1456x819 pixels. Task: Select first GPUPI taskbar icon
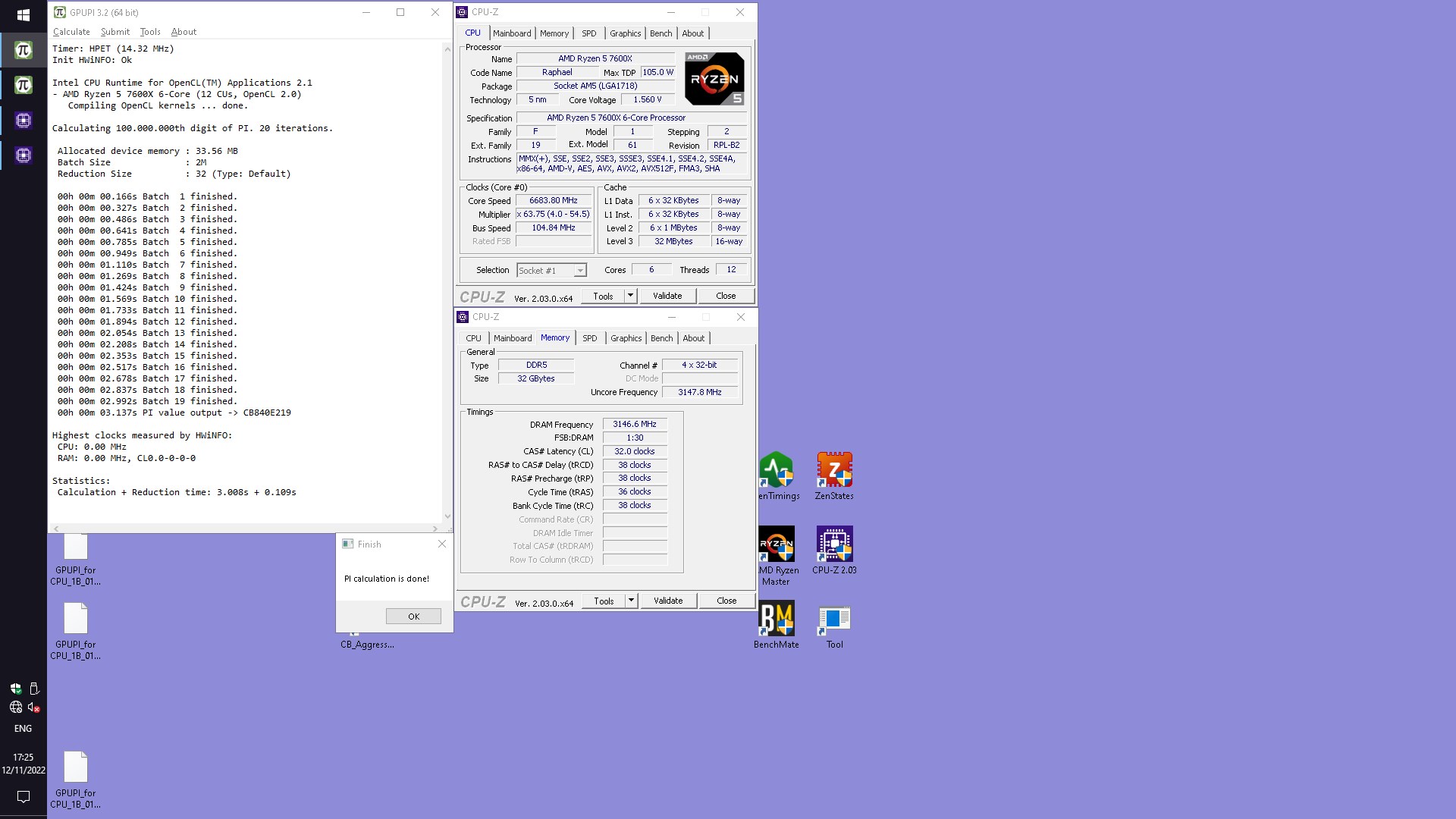coord(23,50)
